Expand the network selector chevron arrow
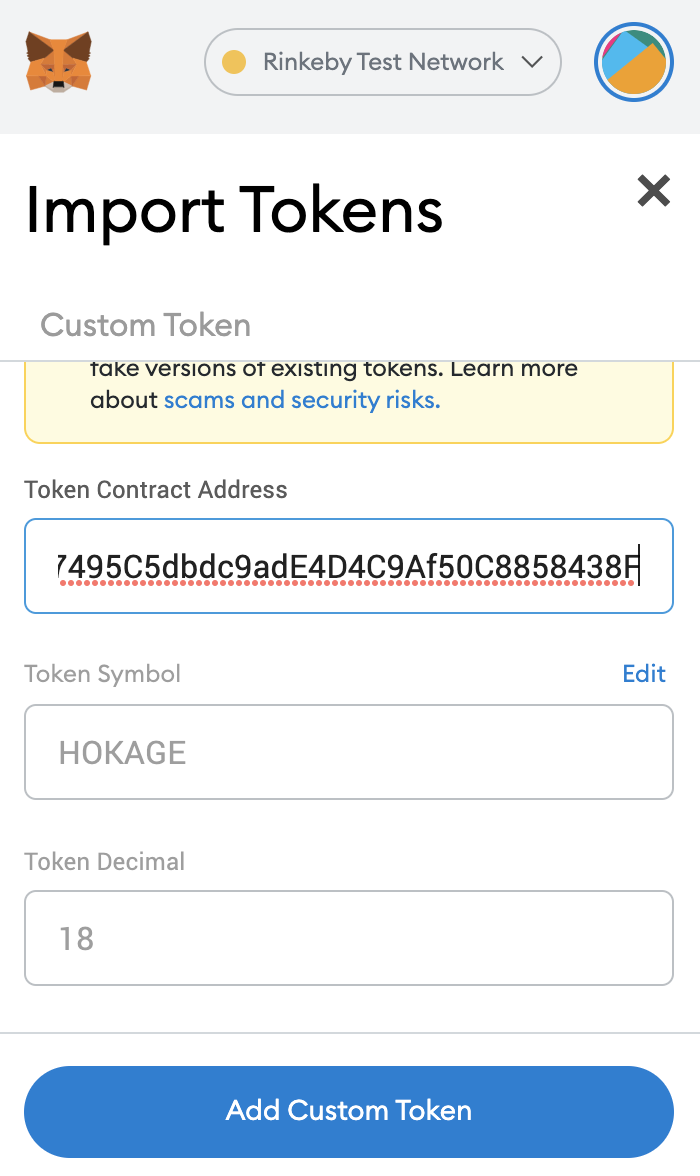The height and width of the screenshot is (1176, 700). (532, 62)
